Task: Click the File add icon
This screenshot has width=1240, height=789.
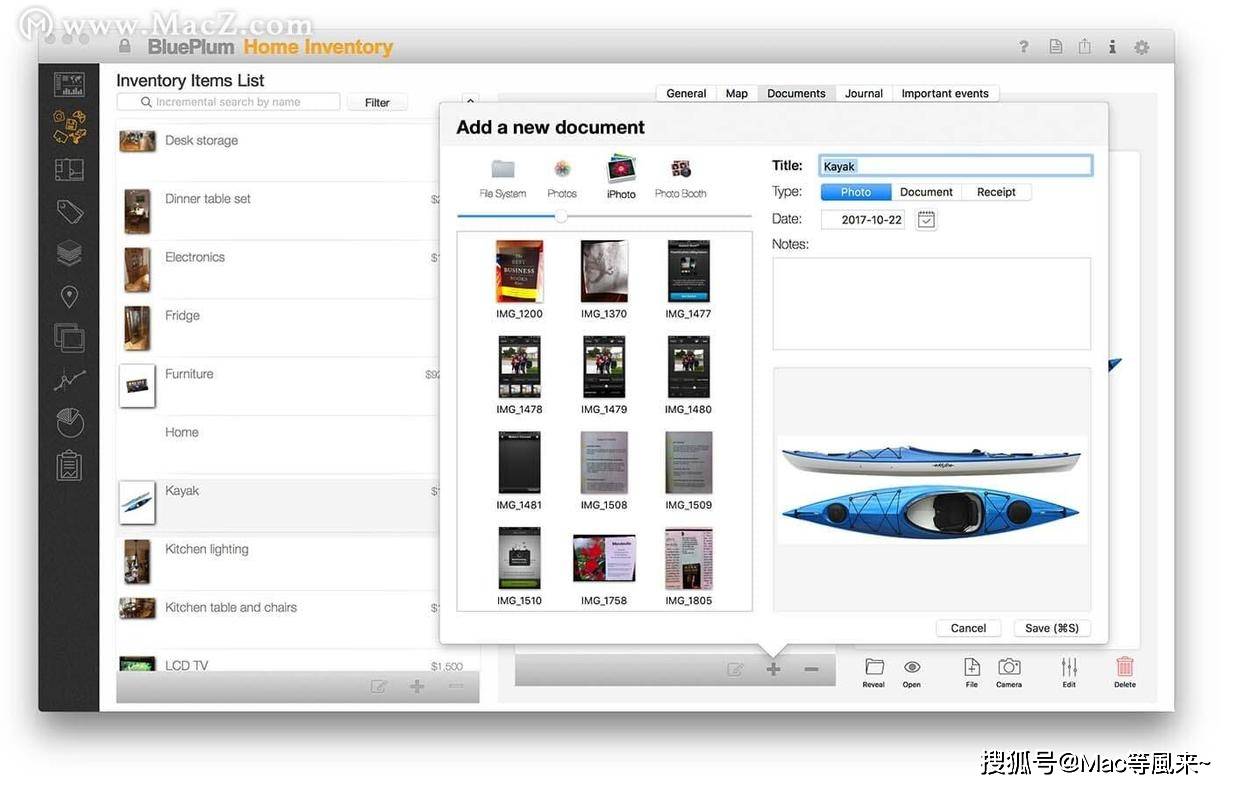Action: (x=971, y=673)
